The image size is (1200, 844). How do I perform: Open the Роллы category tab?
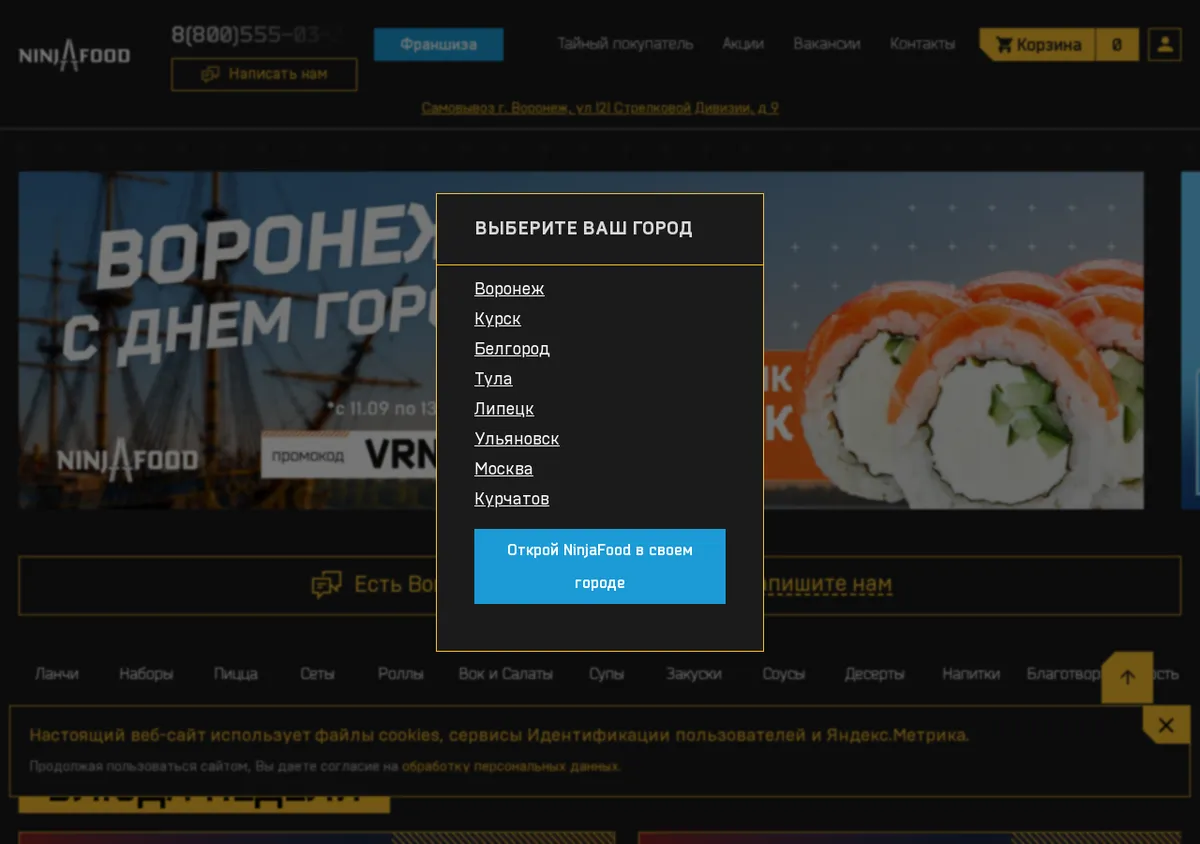(x=400, y=674)
